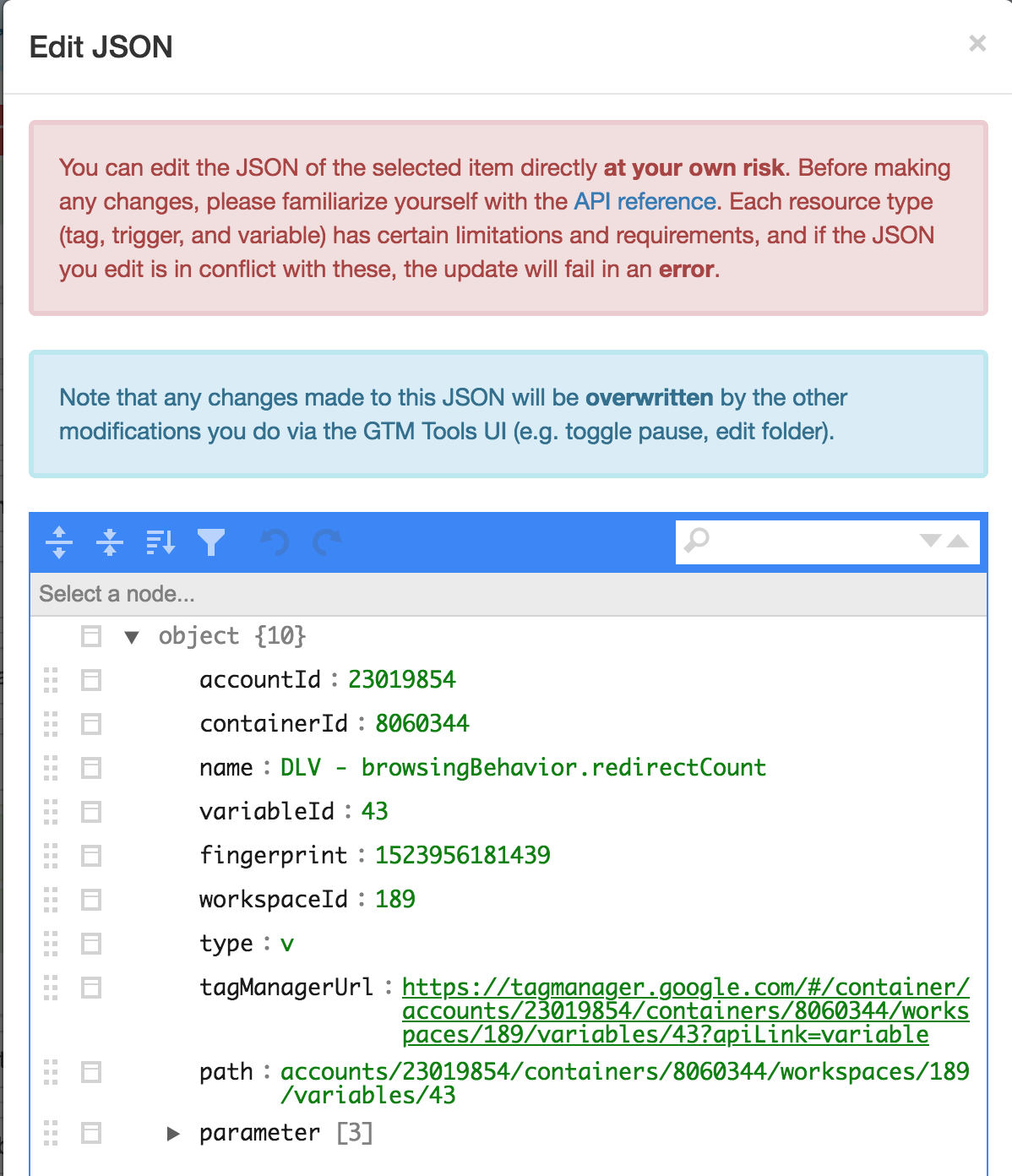This screenshot has width=1012, height=1176.
Task: Redo the last JSON edit
Action: 327,542
